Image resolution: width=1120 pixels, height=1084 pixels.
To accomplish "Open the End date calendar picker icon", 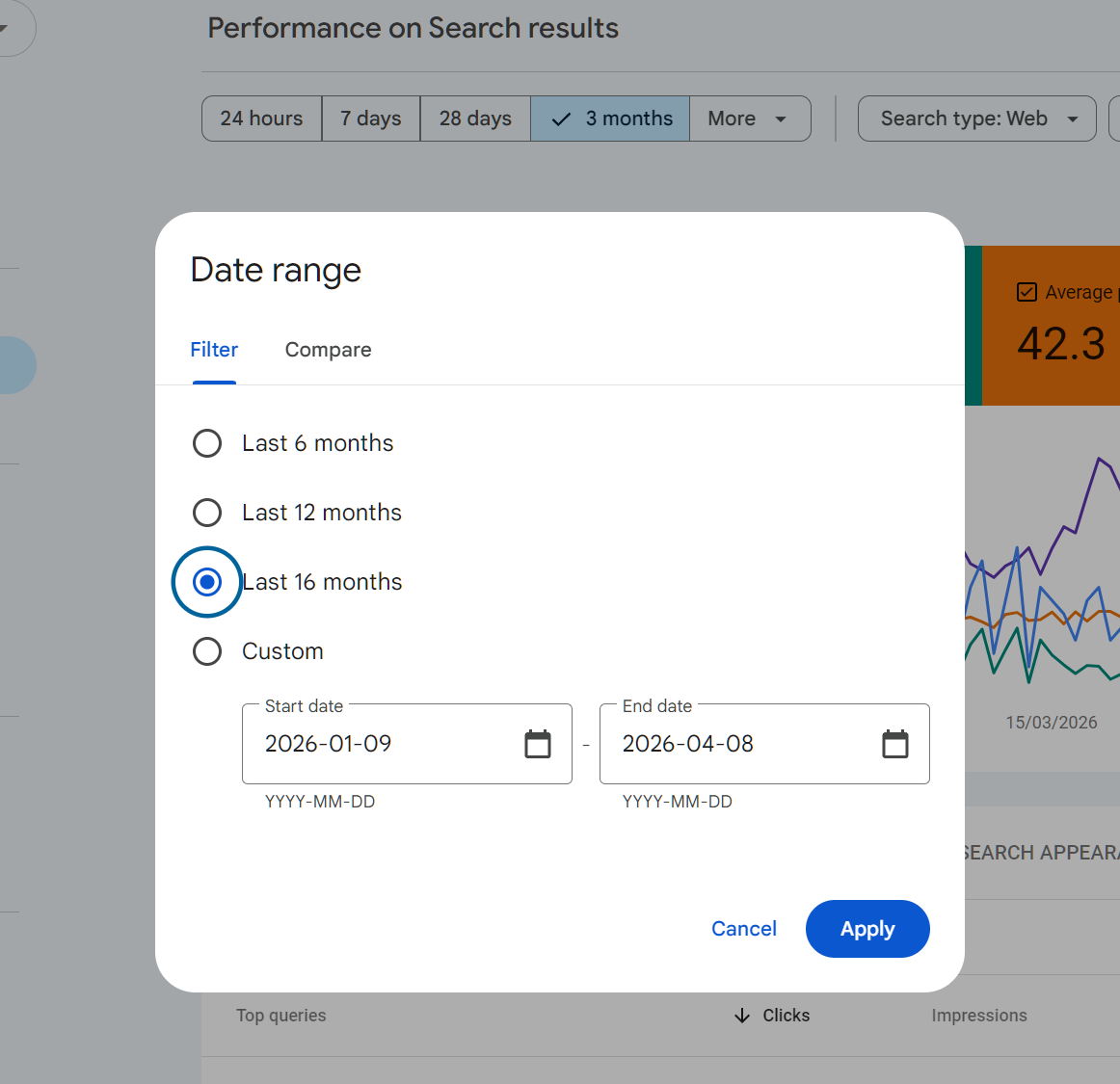I will pyautogui.click(x=894, y=744).
